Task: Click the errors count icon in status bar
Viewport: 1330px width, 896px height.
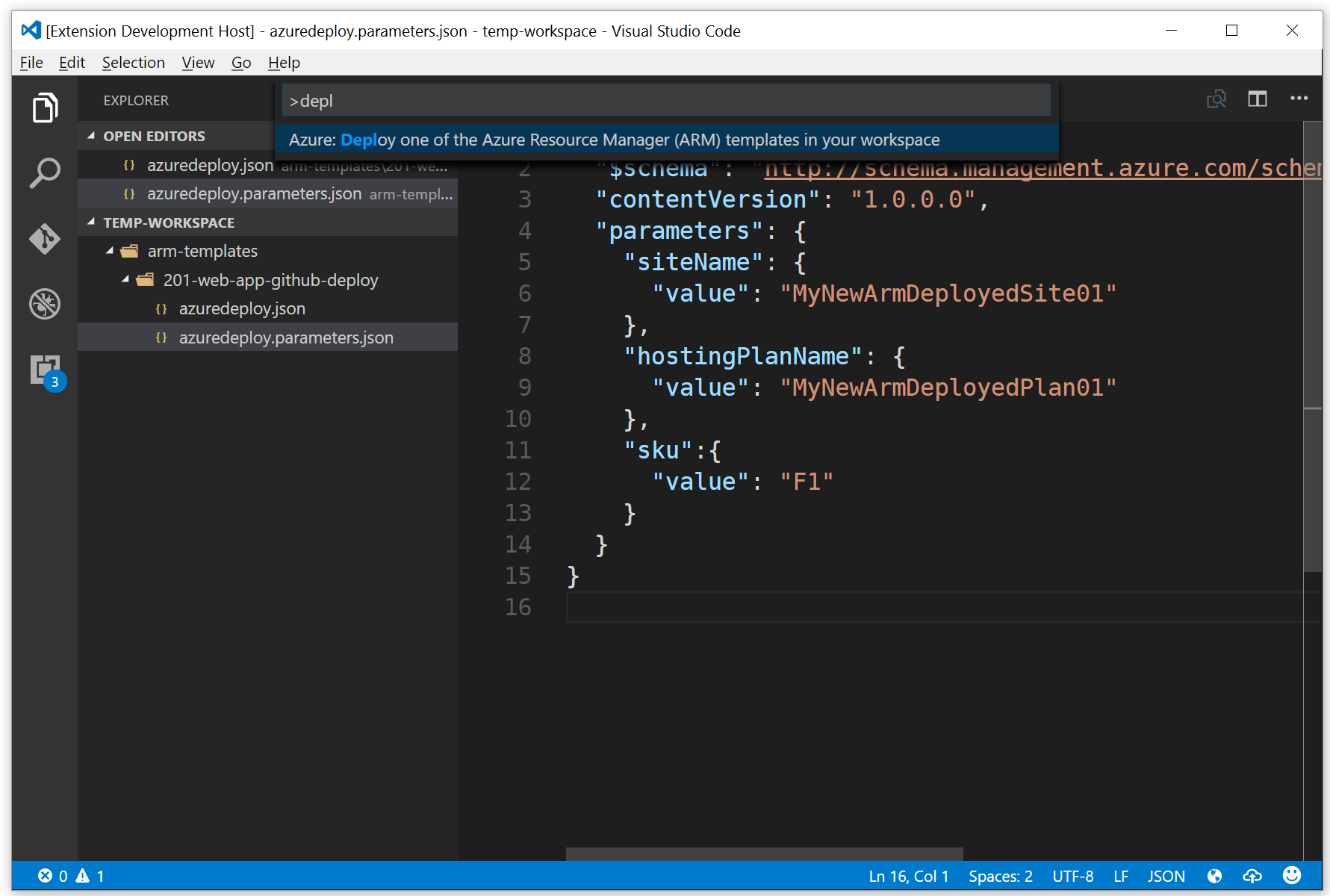Action: point(46,876)
